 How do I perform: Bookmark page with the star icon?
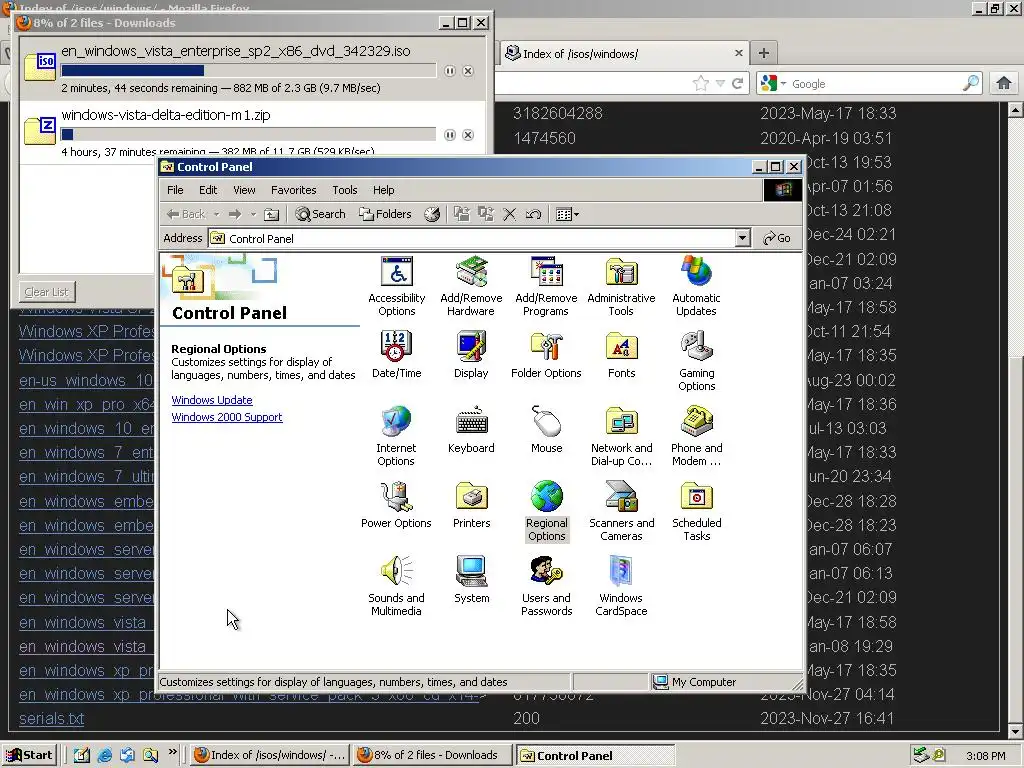[701, 83]
